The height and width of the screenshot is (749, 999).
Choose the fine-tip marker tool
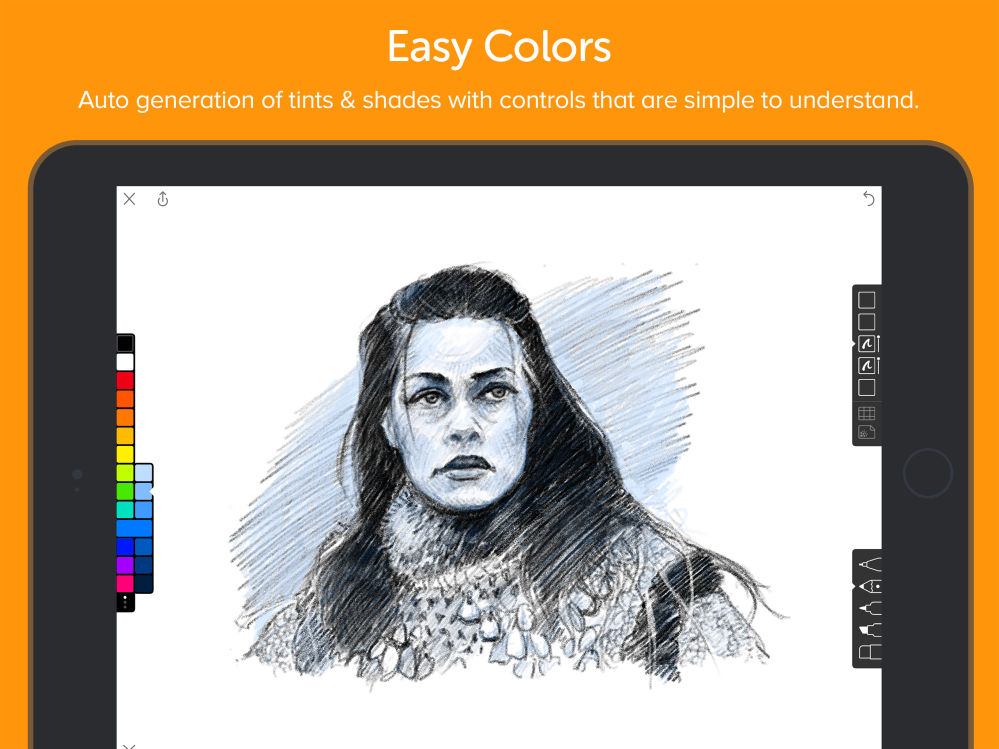[869, 608]
